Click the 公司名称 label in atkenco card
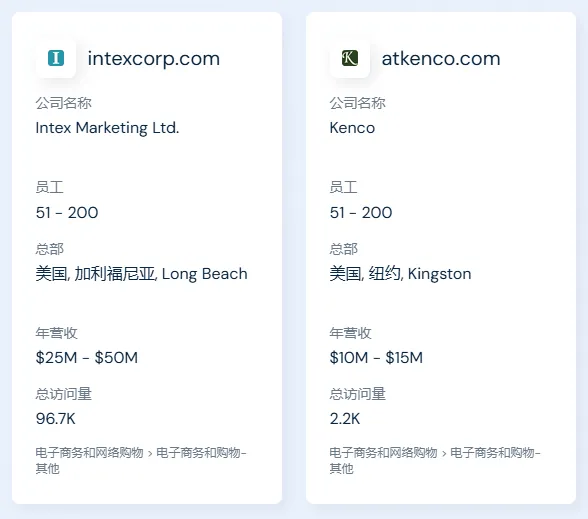Screen dimensions: 588x519 click(357, 103)
